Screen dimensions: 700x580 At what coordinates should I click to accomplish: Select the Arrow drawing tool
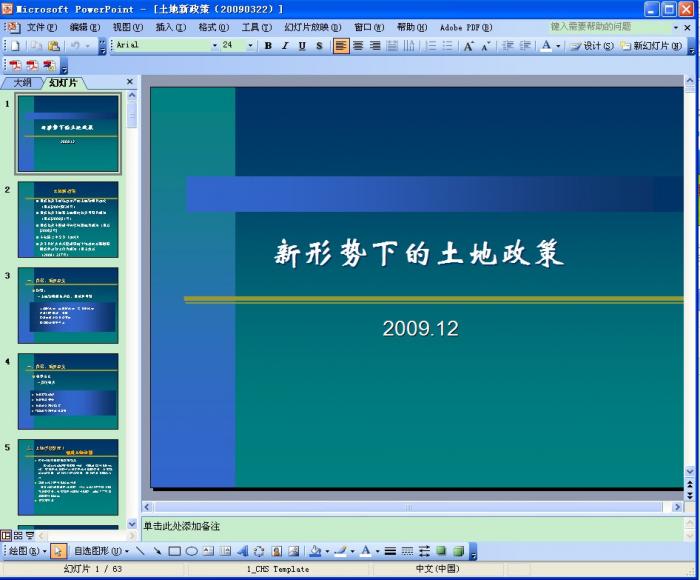pos(157,551)
